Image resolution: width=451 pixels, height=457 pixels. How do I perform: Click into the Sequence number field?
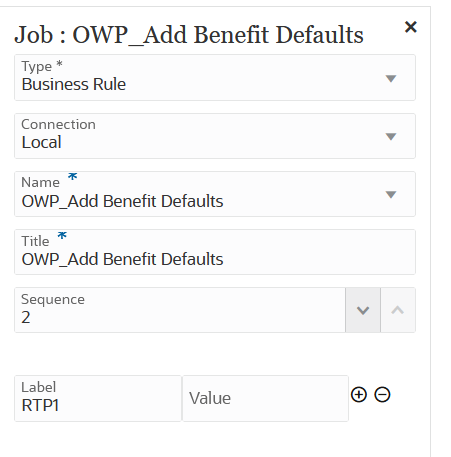180,310
